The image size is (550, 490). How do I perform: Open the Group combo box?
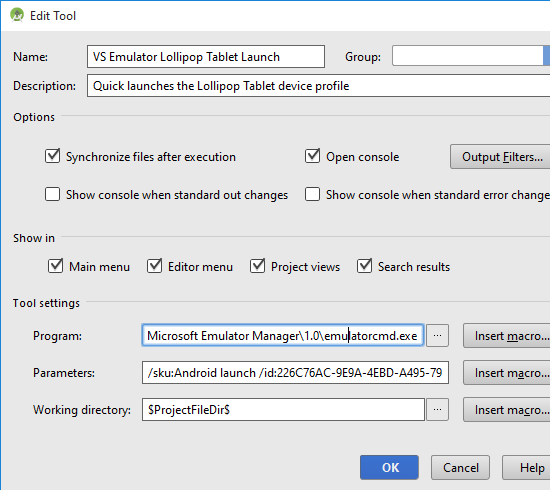pyautogui.click(x=471, y=55)
